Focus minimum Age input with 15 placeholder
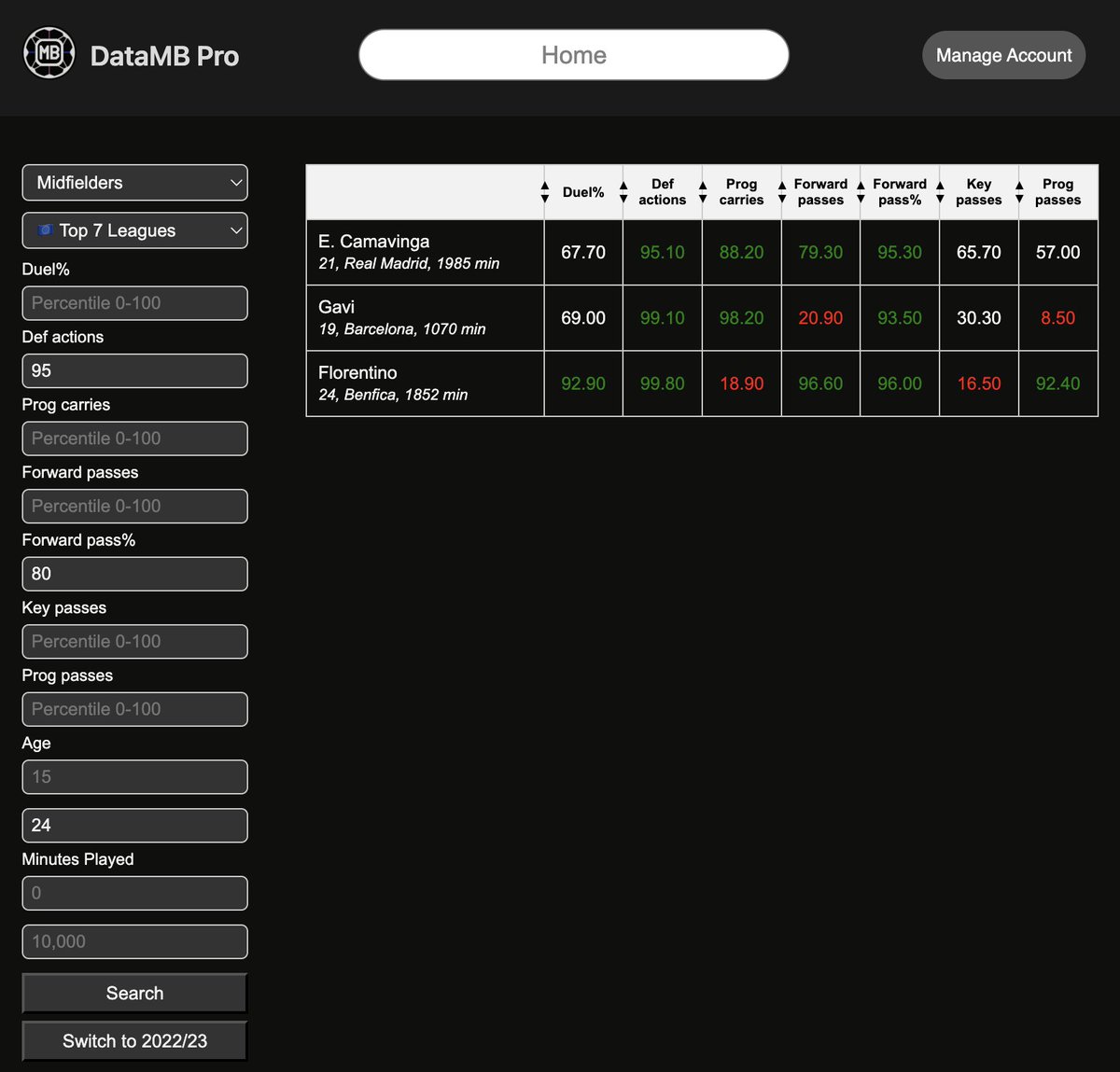 (x=134, y=776)
